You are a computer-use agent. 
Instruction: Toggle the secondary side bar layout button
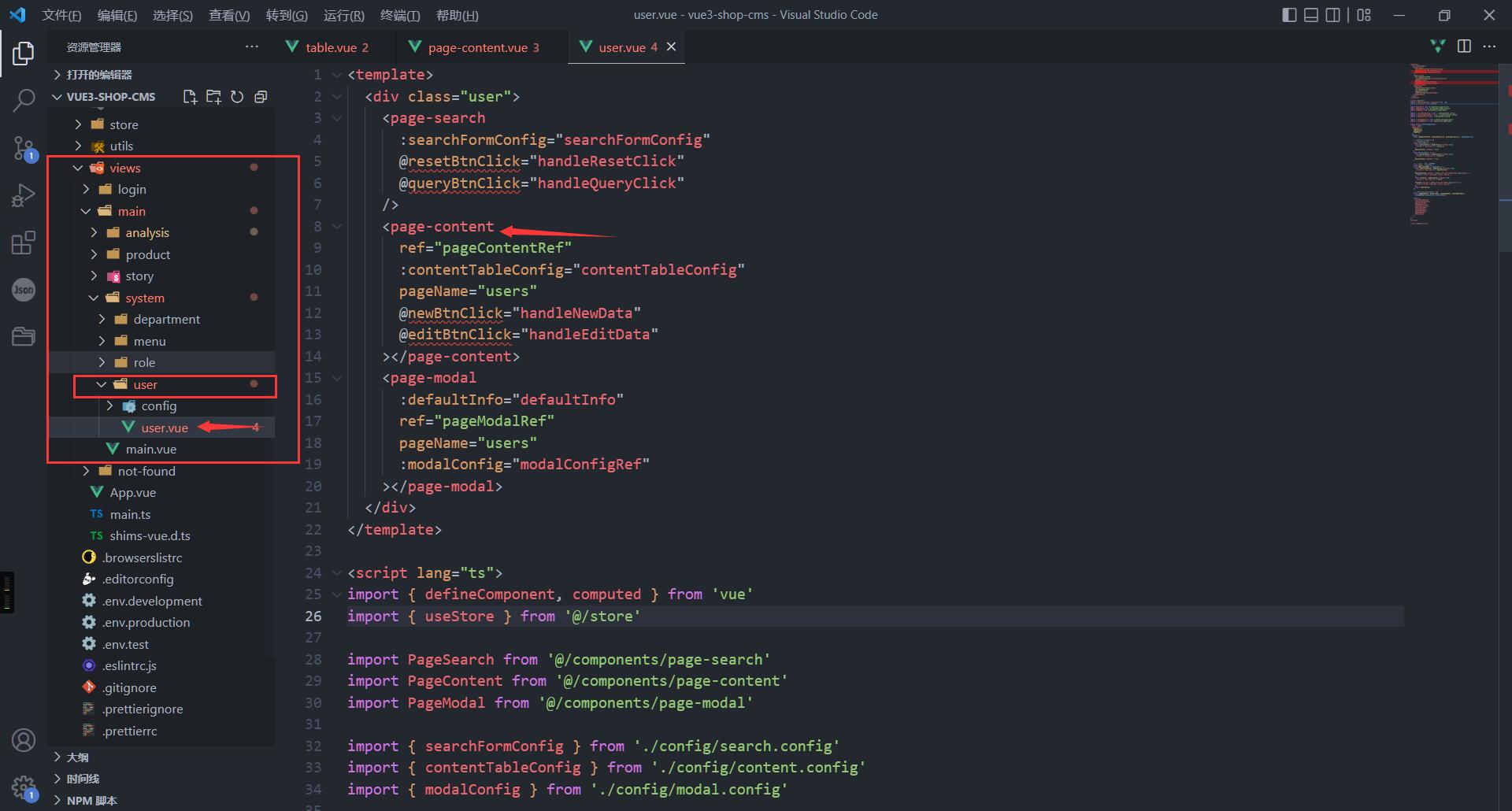click(1332, 15)
